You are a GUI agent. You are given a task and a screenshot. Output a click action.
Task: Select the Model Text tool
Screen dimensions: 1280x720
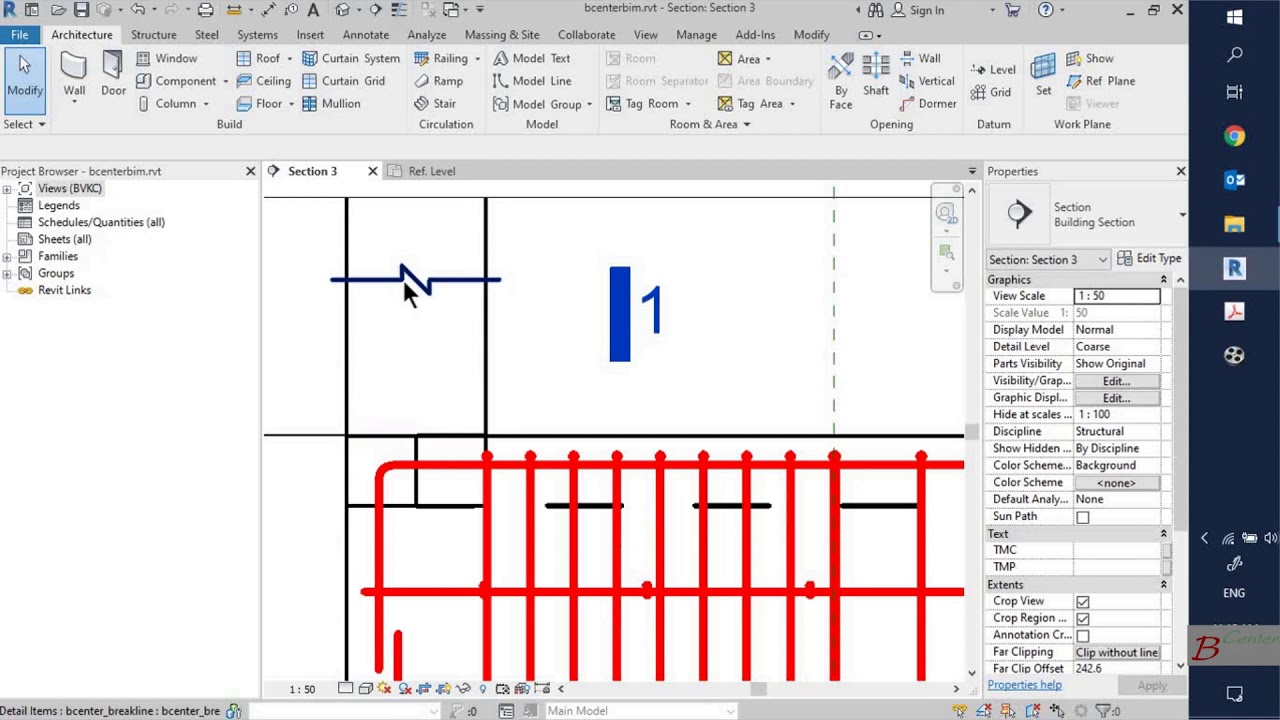click(532, 58)
